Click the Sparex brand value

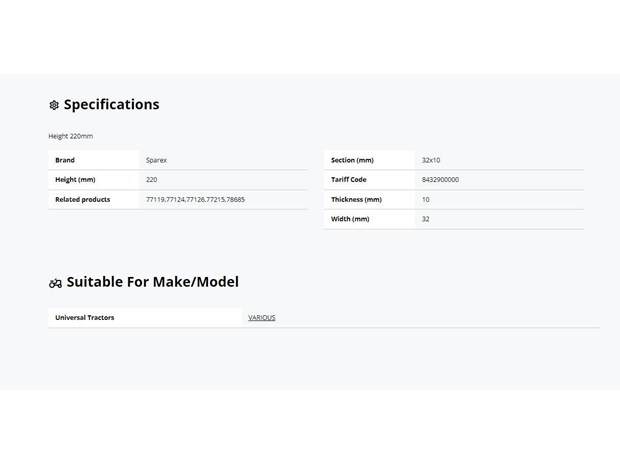click(156, 160)
